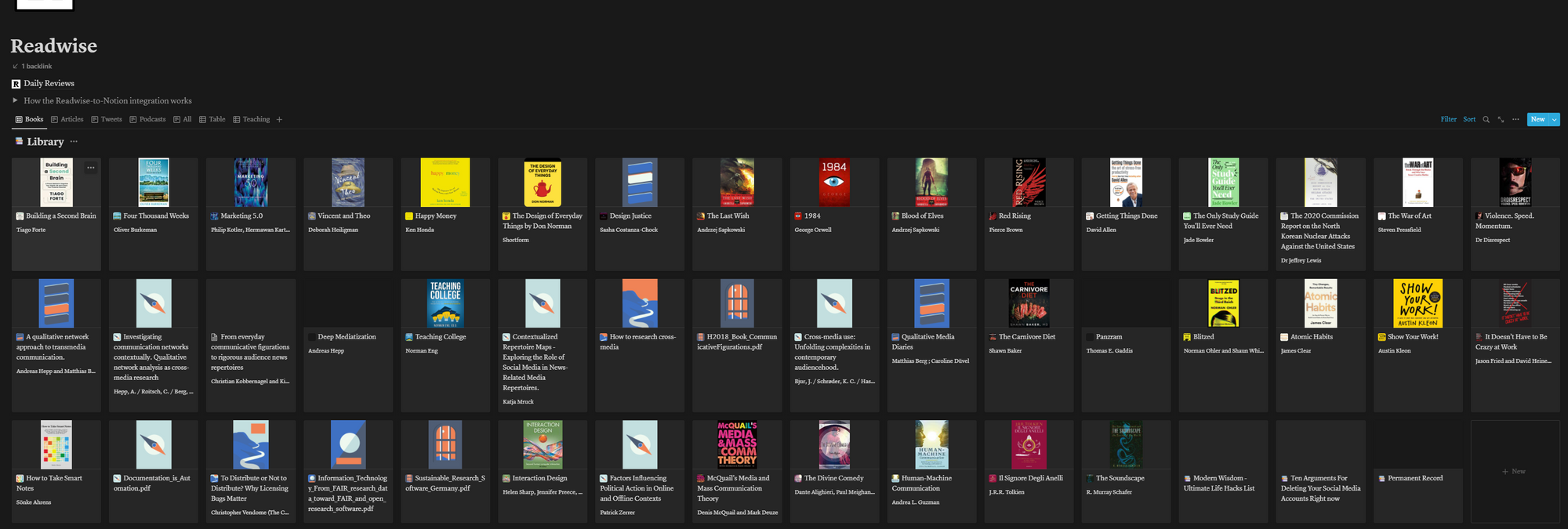Open the Daily Reviews page icon
1568x529 pixels.
pyautogui.click(x=16, y=84)
